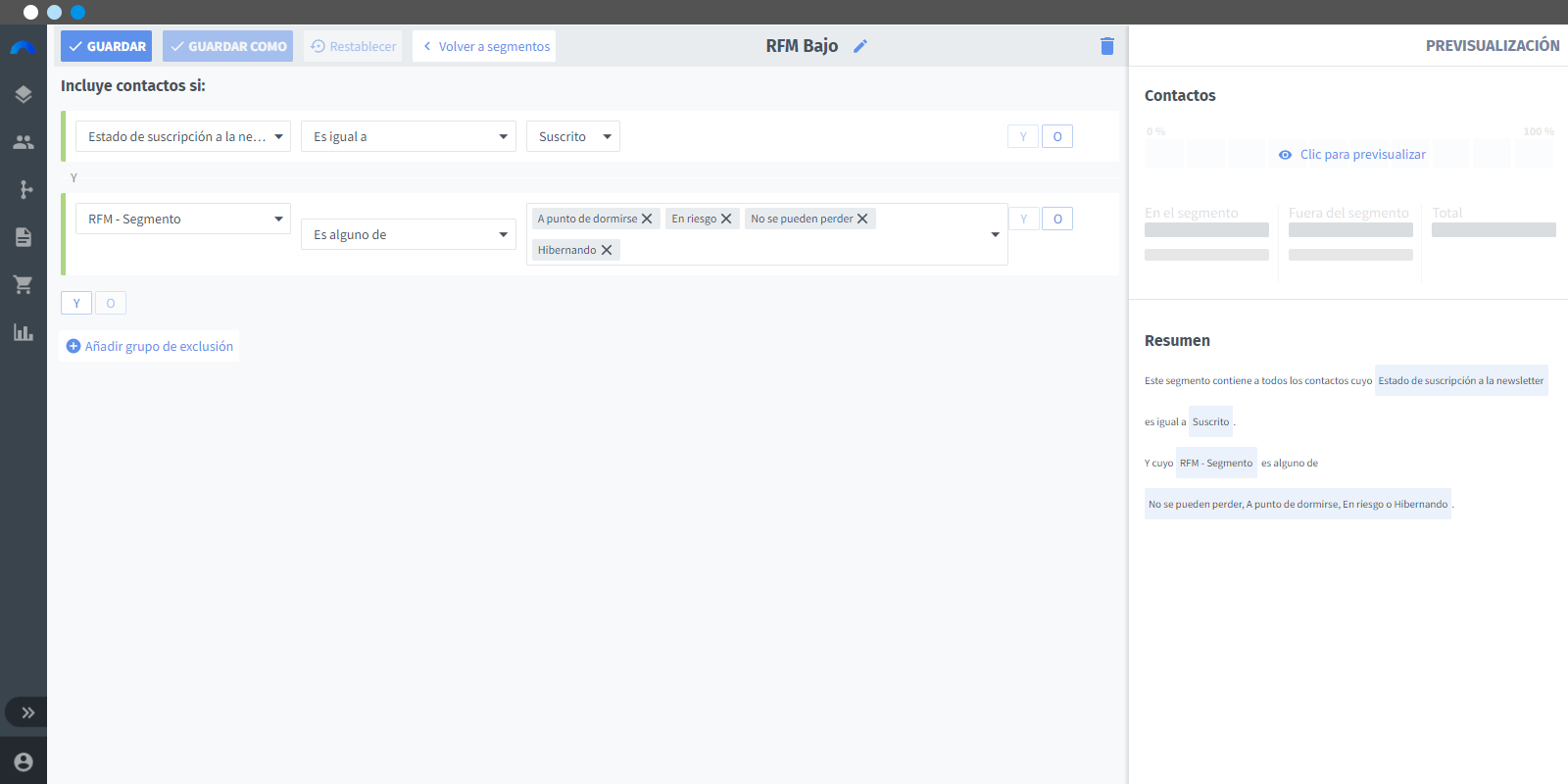Click the GUARDAR button

coord(106,46)
